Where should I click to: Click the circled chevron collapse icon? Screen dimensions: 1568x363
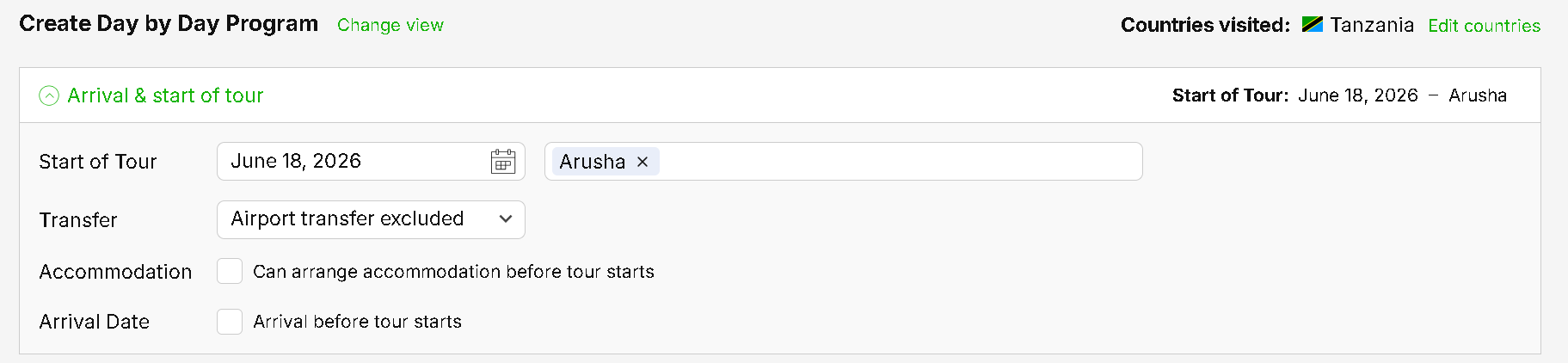49,95
